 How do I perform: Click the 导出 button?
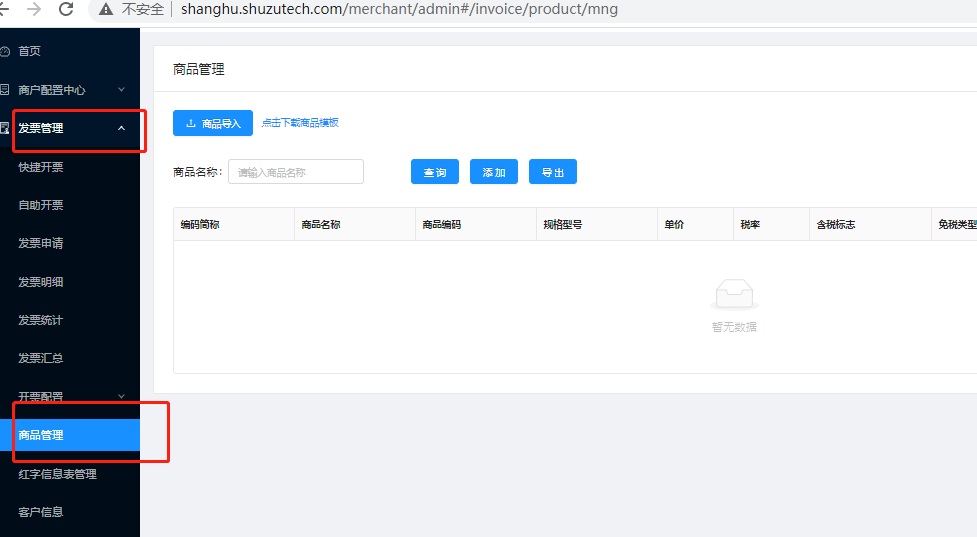tap(553, 172)
